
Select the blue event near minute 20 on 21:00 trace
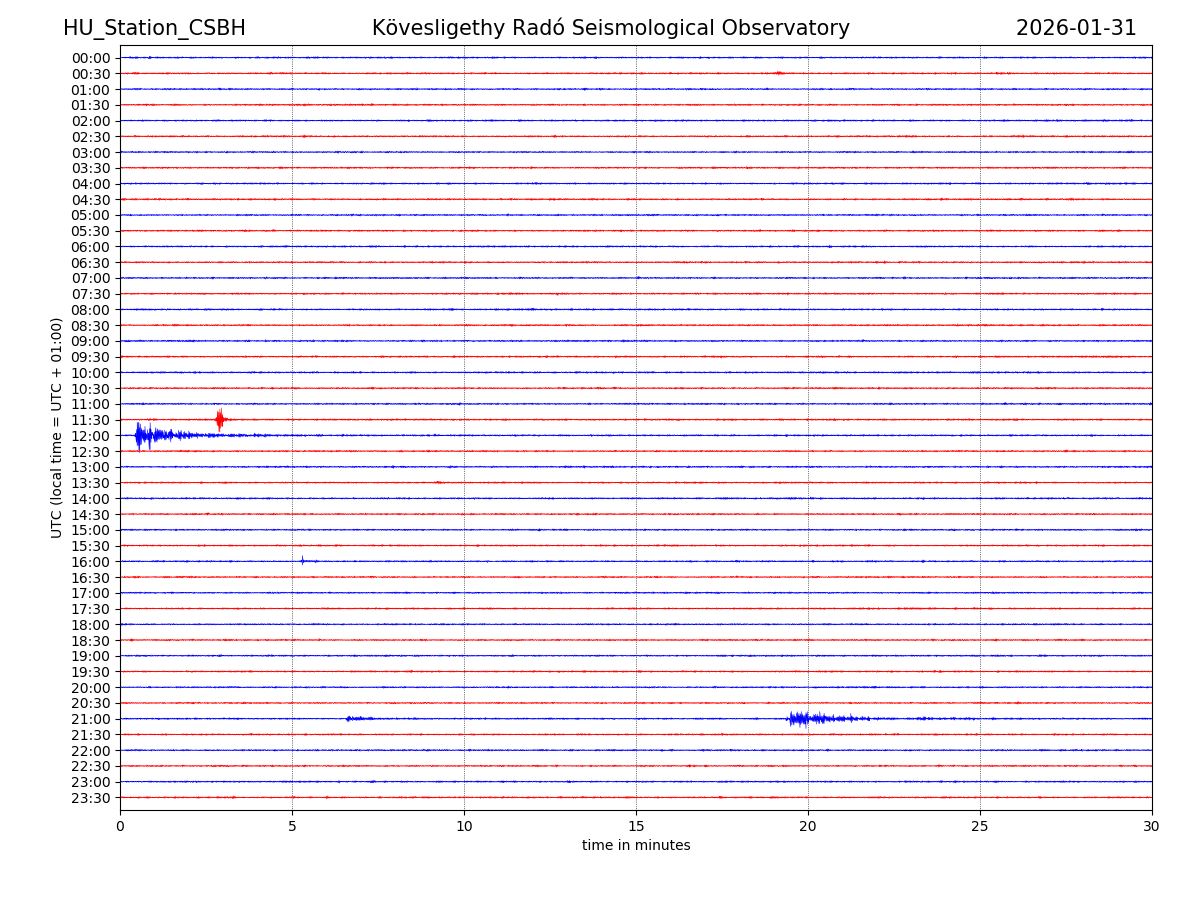(800, 718)
